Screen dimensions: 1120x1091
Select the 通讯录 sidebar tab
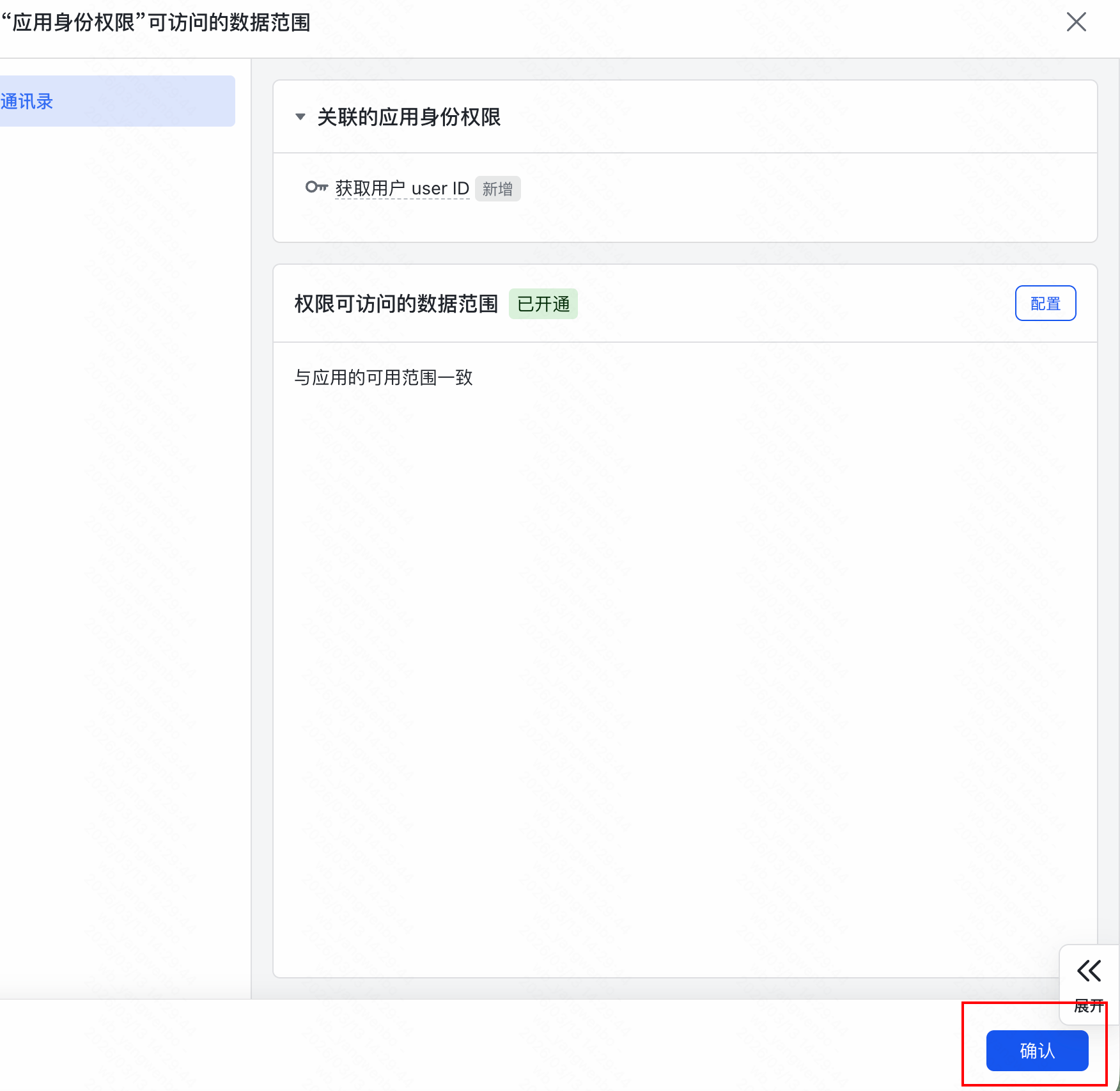point(118,101)
